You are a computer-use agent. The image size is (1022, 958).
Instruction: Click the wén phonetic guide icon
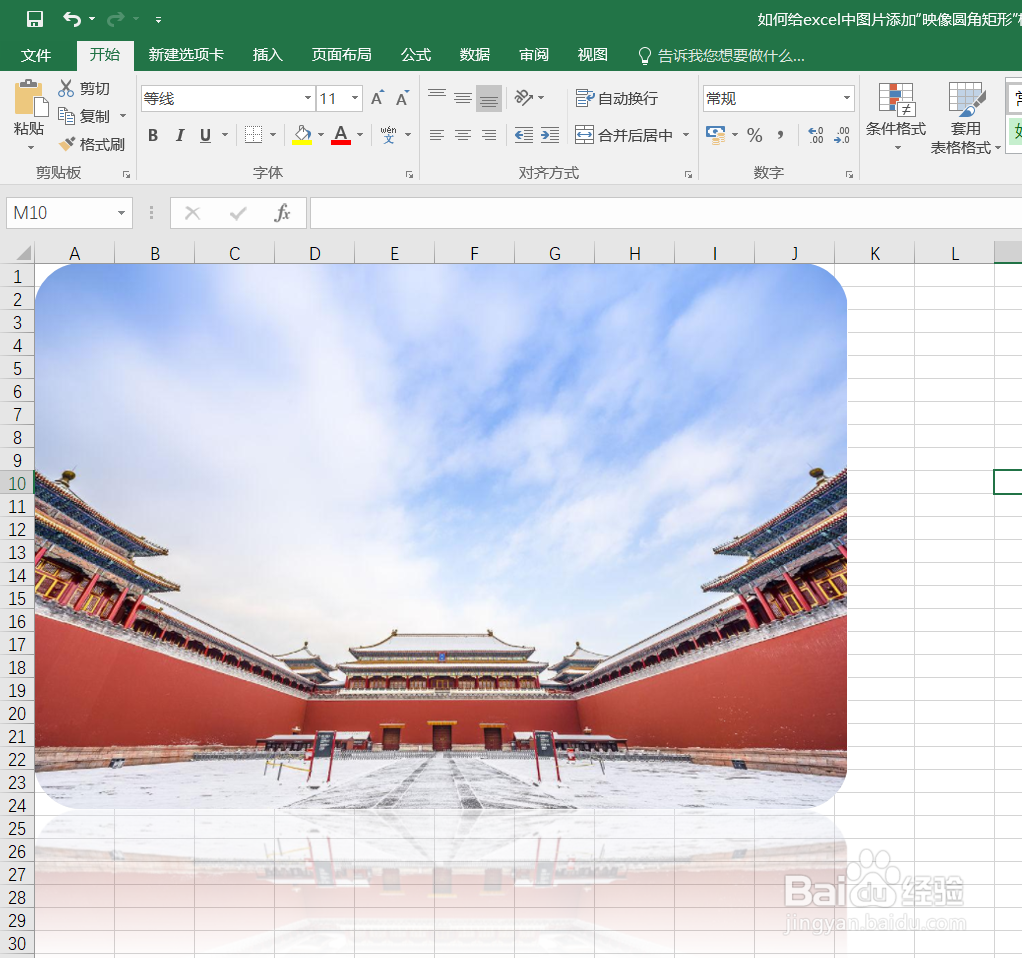(388, 135)
